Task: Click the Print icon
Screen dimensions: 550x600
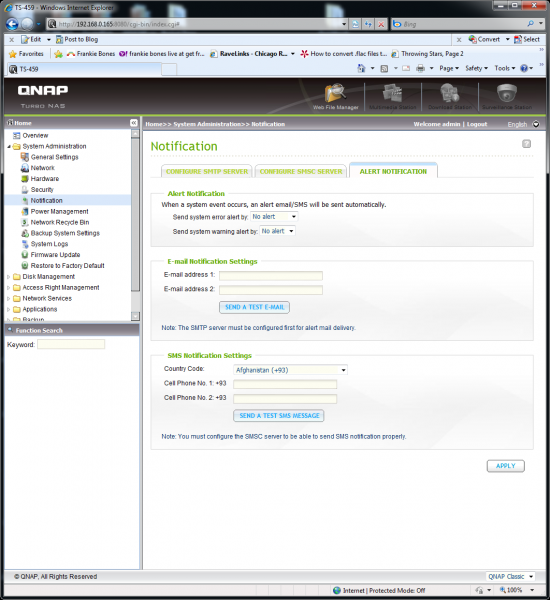Action: pyautogui.click(x=420, y=68)
